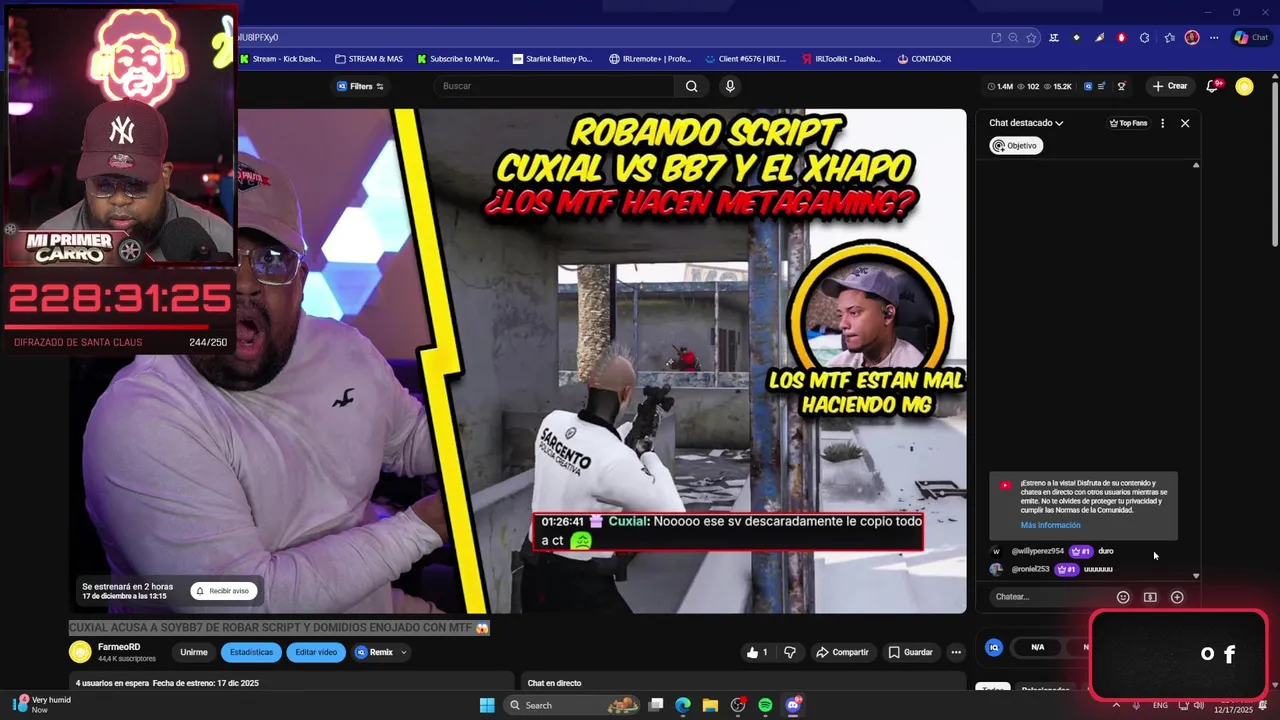1280x720 pixels.
Task: Open the chat emoji picker
Action: [x=1123, y=597]
